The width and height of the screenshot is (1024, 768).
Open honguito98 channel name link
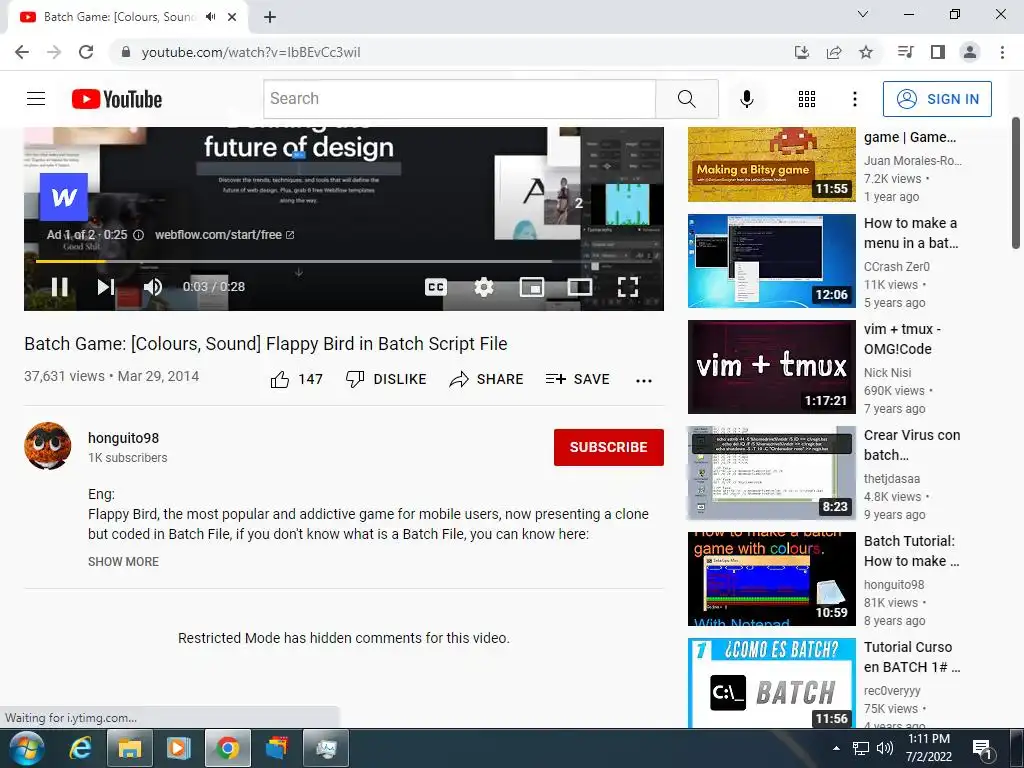(x=123, y=438)
